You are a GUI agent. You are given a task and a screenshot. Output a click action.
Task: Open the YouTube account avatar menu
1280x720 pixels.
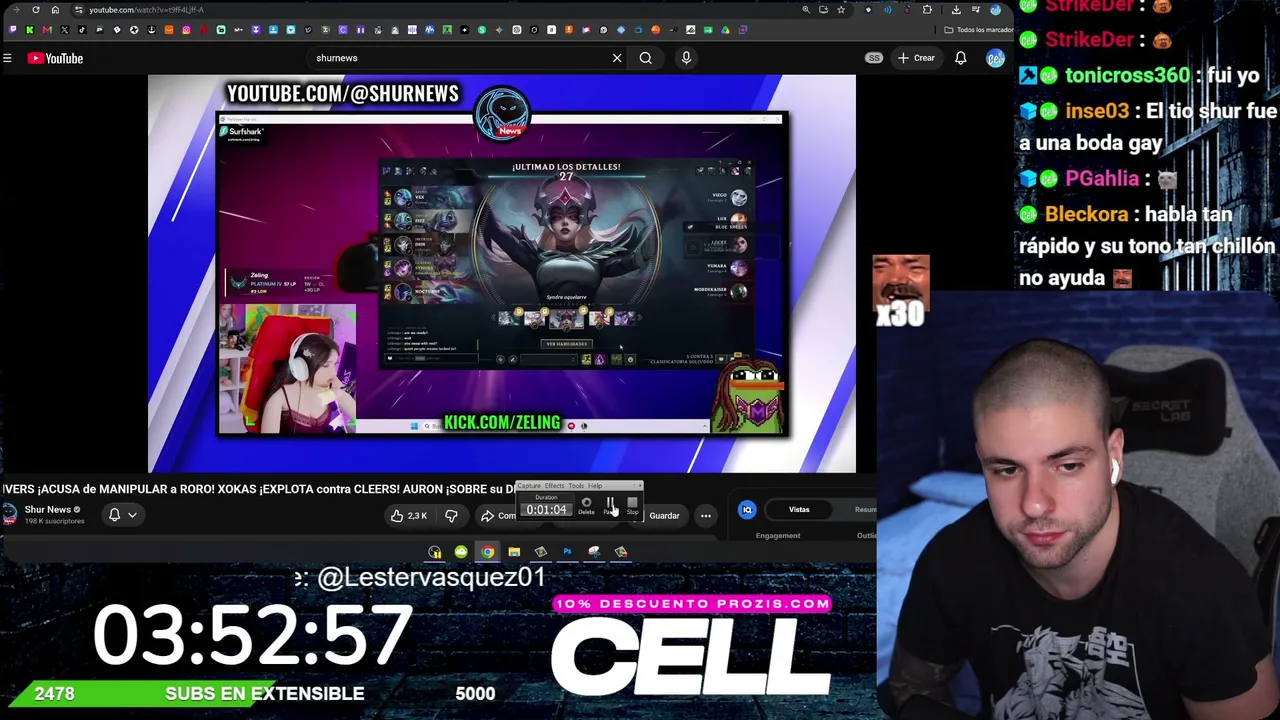click(x=995, y=58)
